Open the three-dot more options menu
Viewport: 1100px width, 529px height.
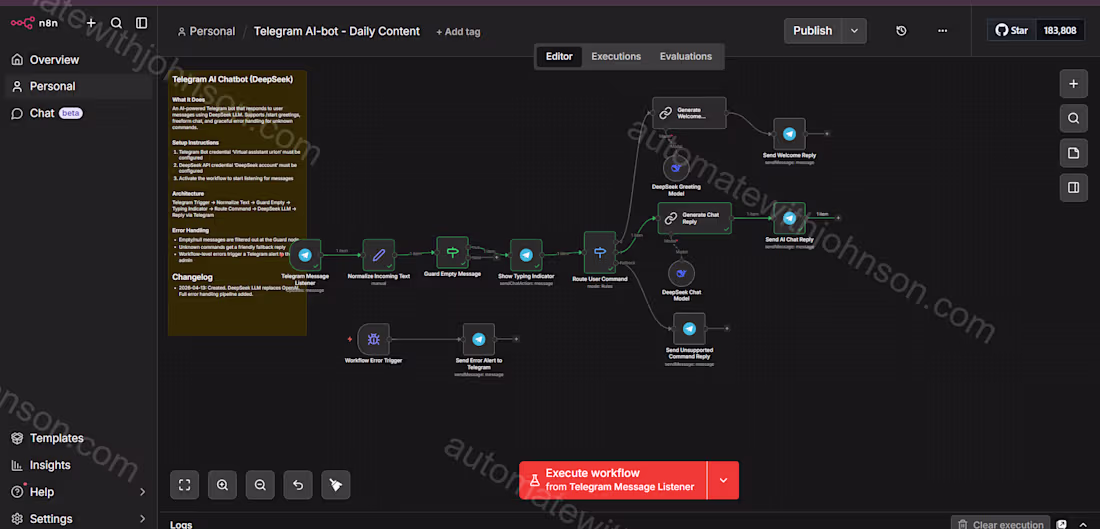pos(942,31)
